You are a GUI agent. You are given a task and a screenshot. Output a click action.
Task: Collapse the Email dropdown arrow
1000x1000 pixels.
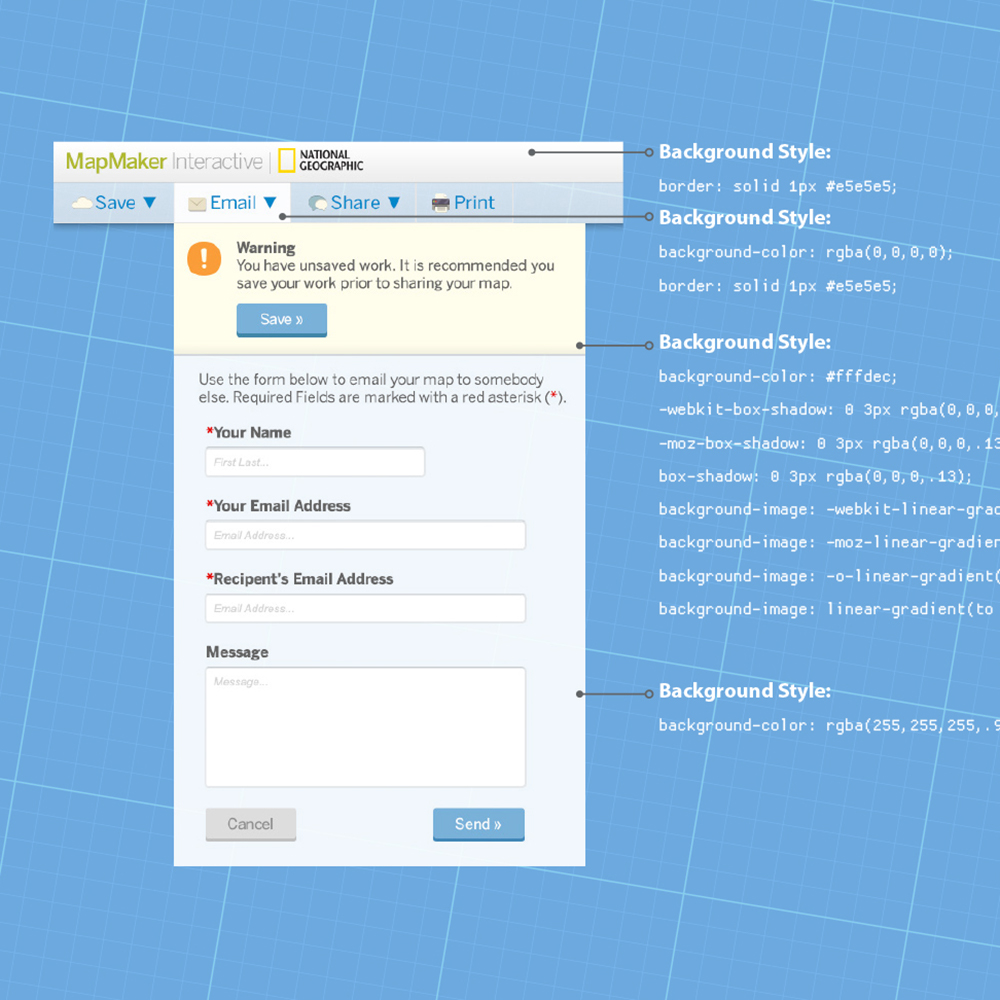point(269,202)
